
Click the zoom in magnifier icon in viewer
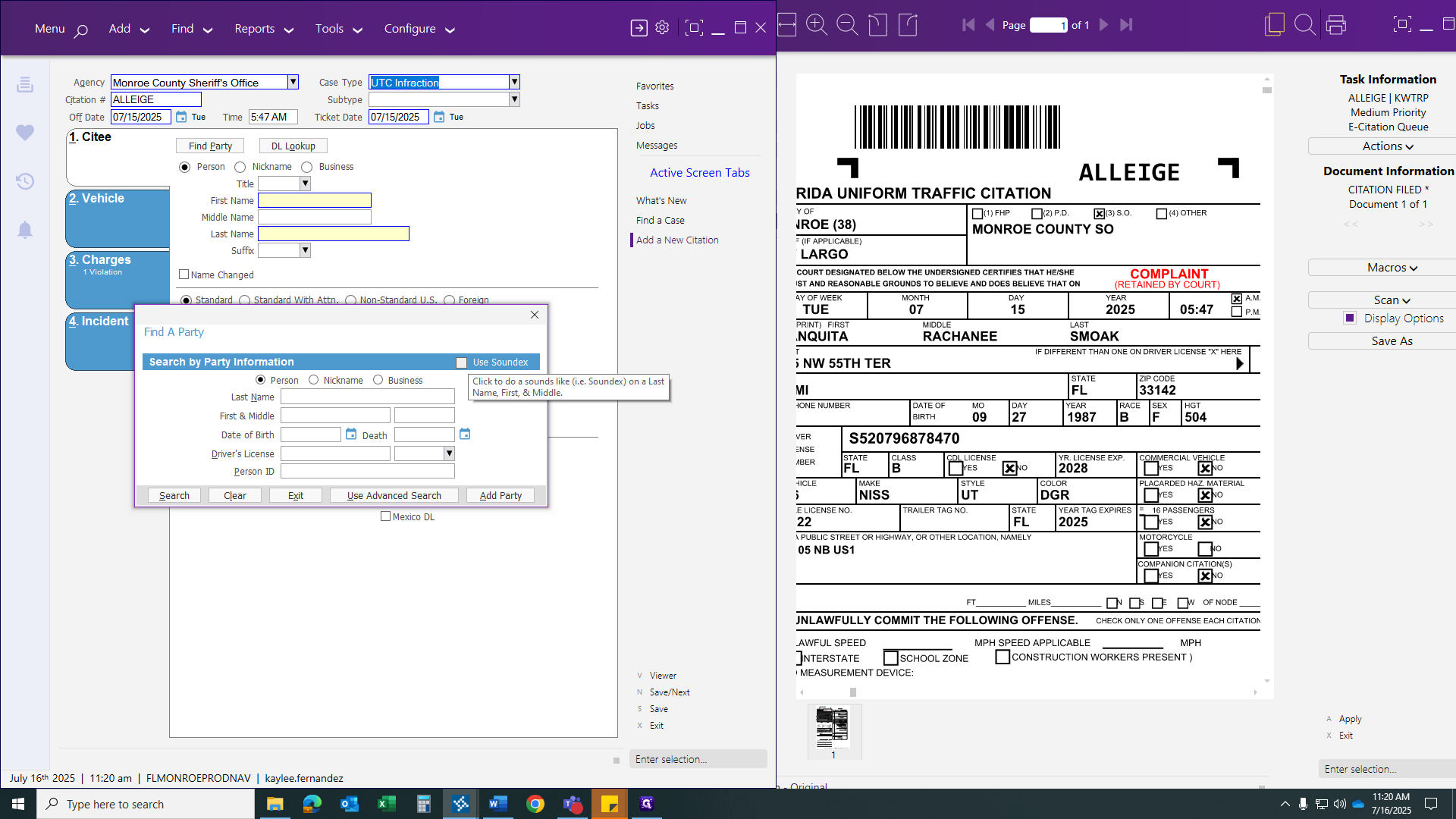point(817,25)
